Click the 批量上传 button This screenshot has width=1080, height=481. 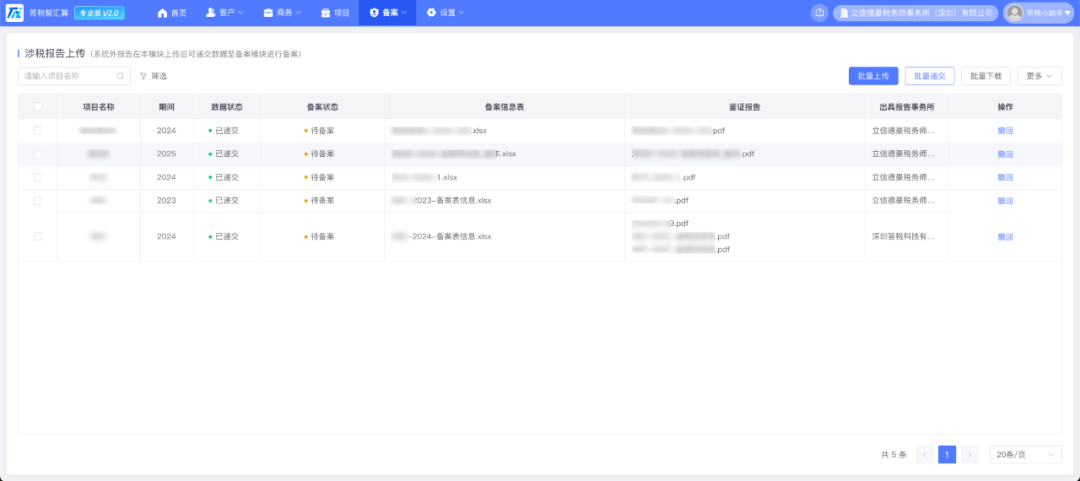pyautogui.click(x=873, y=76)
